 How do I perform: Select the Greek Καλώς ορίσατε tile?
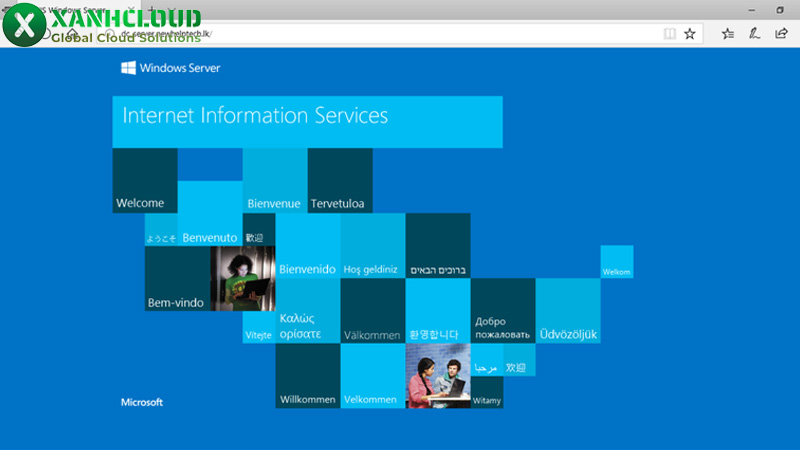[308, 311]
